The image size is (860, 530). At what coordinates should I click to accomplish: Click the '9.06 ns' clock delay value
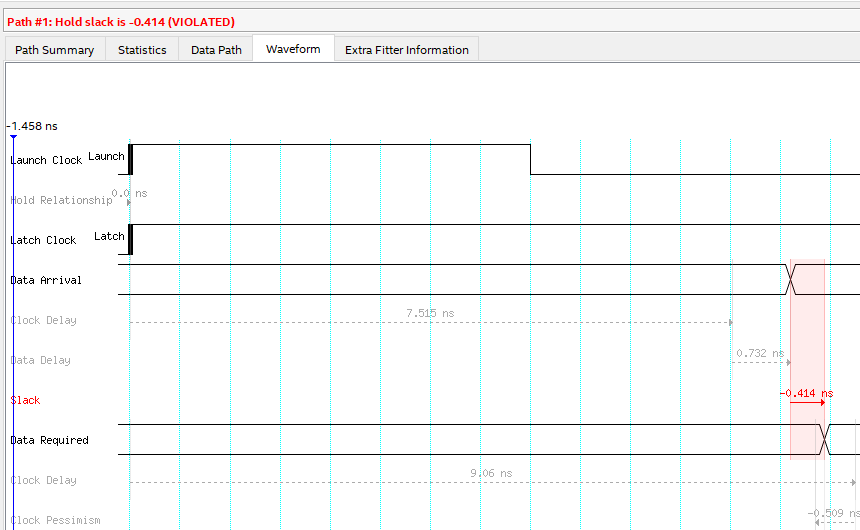pos(491,473)
